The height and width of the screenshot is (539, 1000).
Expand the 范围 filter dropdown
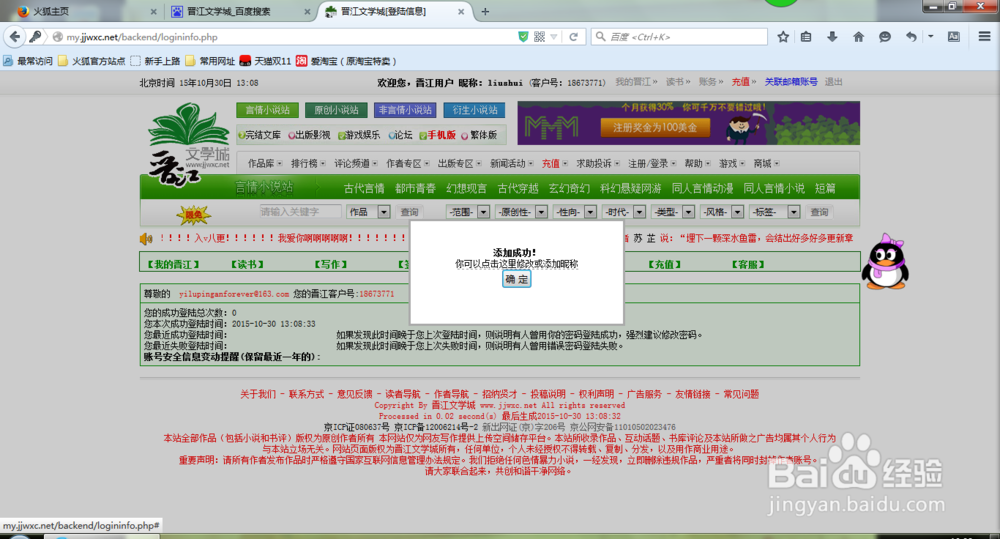click(x=484, y=212)
